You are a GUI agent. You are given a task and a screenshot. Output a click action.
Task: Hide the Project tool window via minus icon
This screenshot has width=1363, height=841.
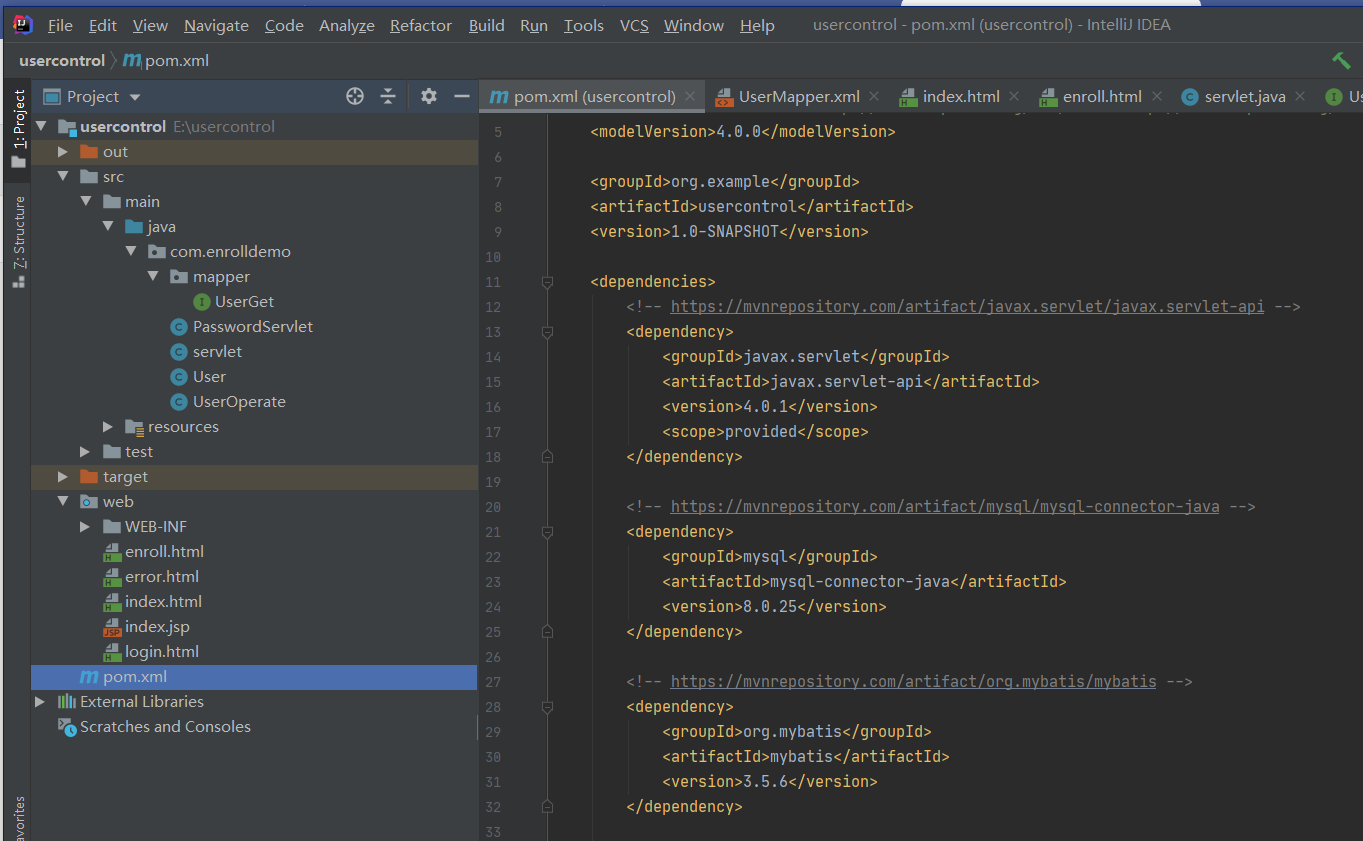[460, 96]
